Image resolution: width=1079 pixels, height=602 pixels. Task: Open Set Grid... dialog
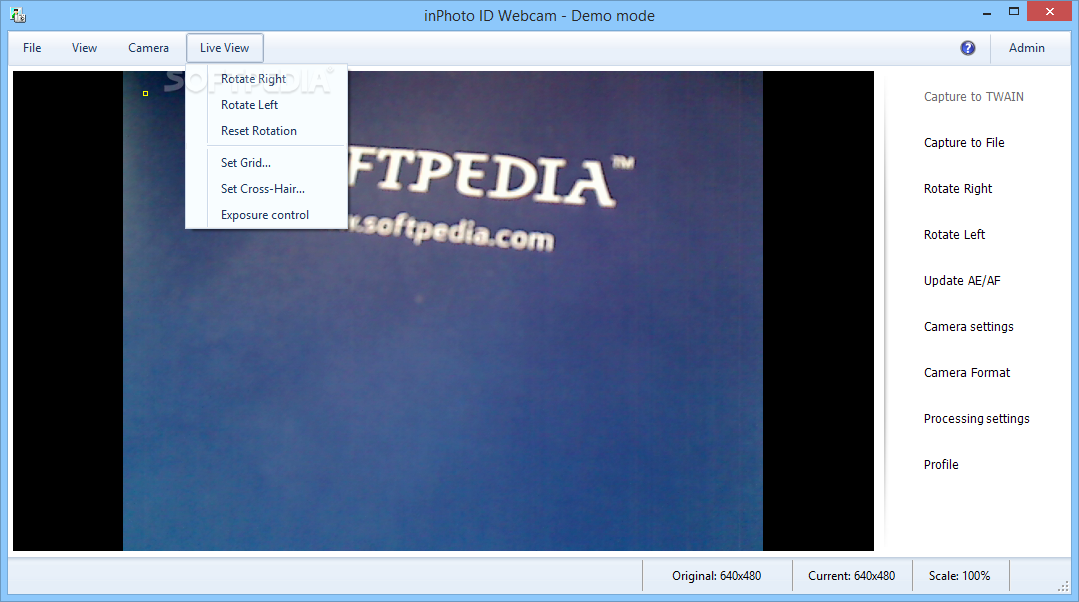[246, 163]
